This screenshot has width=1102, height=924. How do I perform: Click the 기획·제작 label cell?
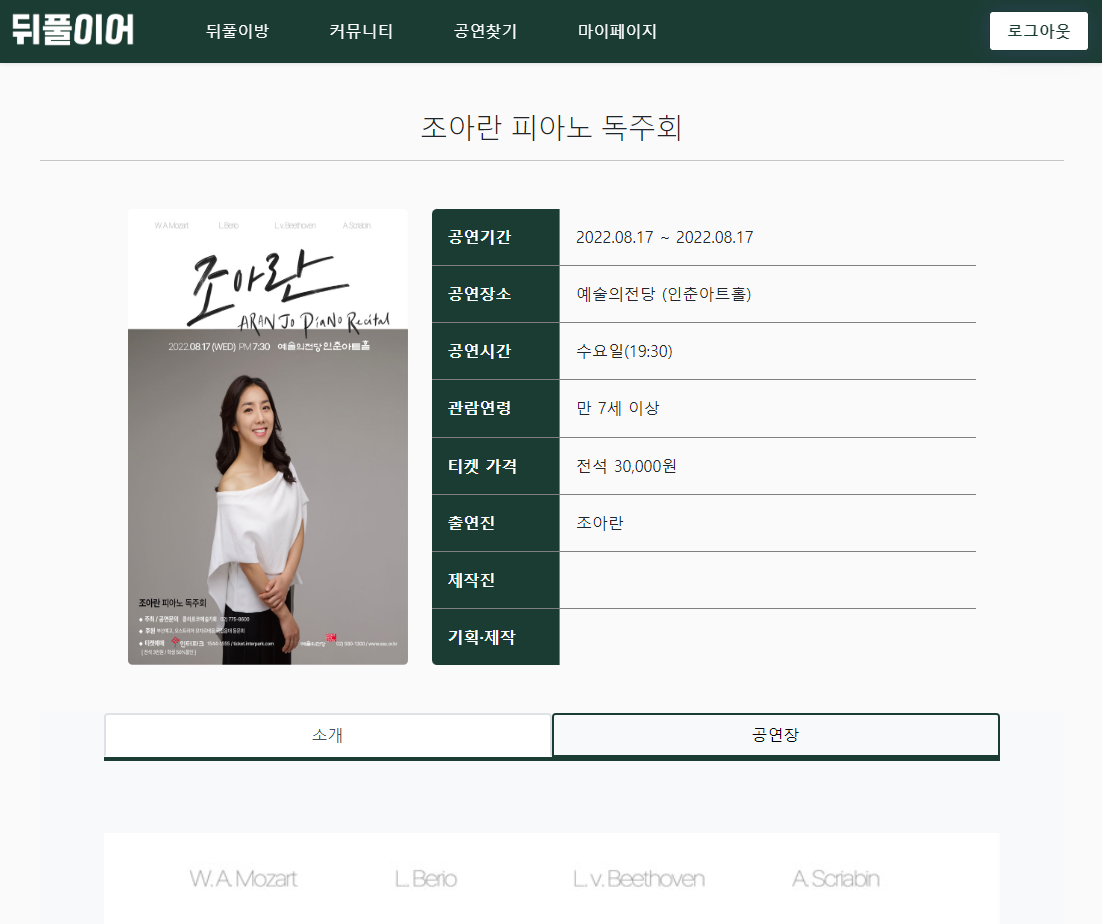[495, 637]
